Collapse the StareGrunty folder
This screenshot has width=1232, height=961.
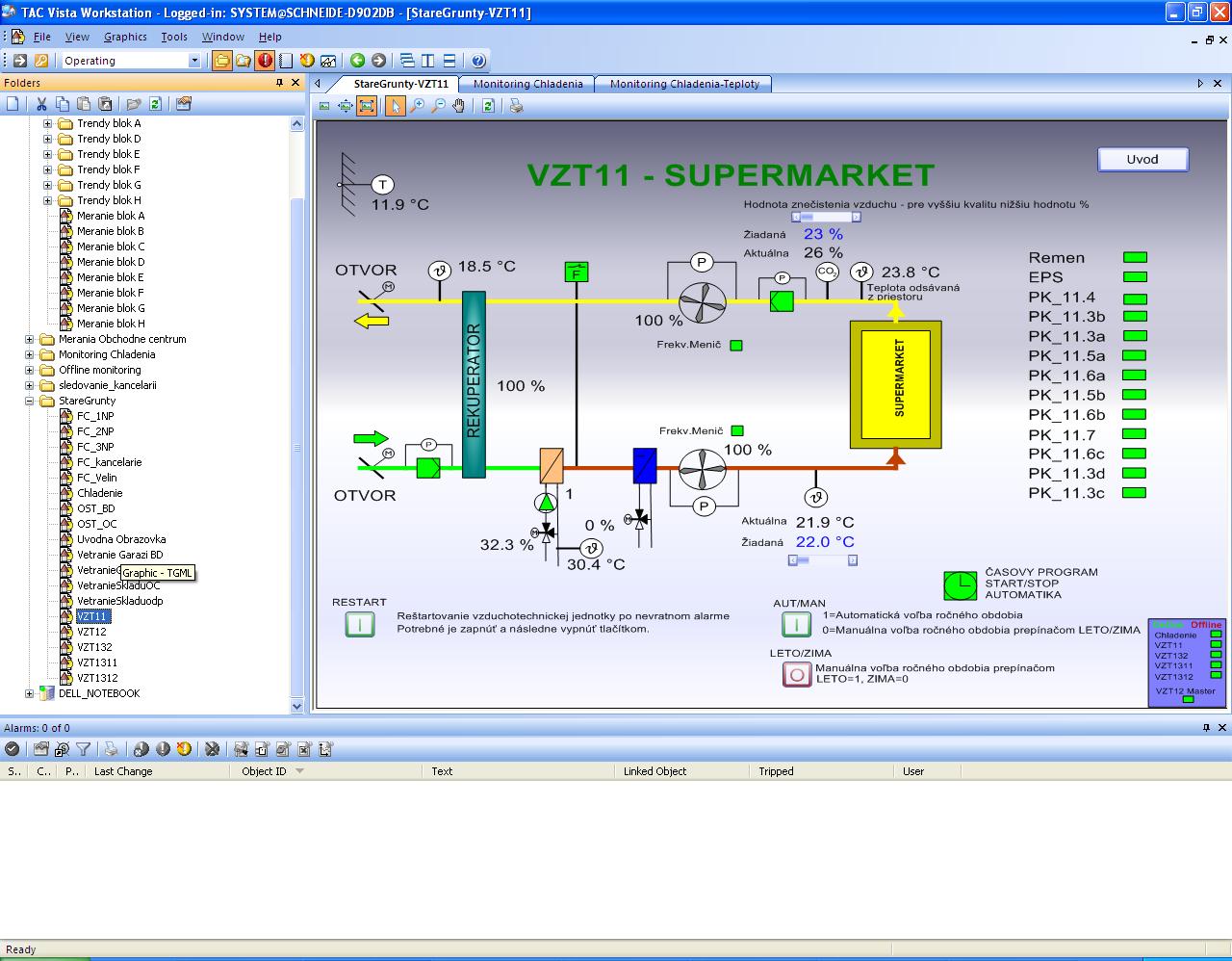(29, 401)
